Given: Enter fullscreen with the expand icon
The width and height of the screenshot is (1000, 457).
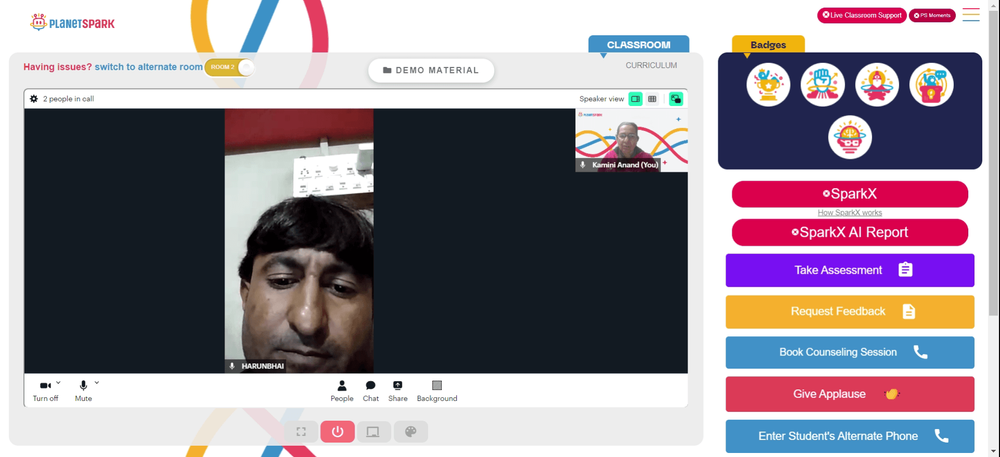Looking at the screenshot, I should pyautogui.click(x=301, y=432).
